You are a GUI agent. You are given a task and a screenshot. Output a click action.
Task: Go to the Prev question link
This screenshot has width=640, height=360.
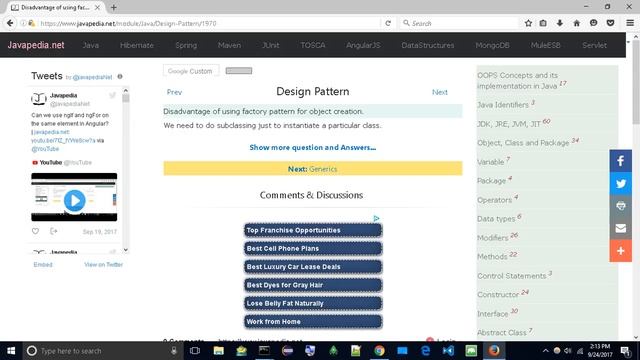pos(174,92)
